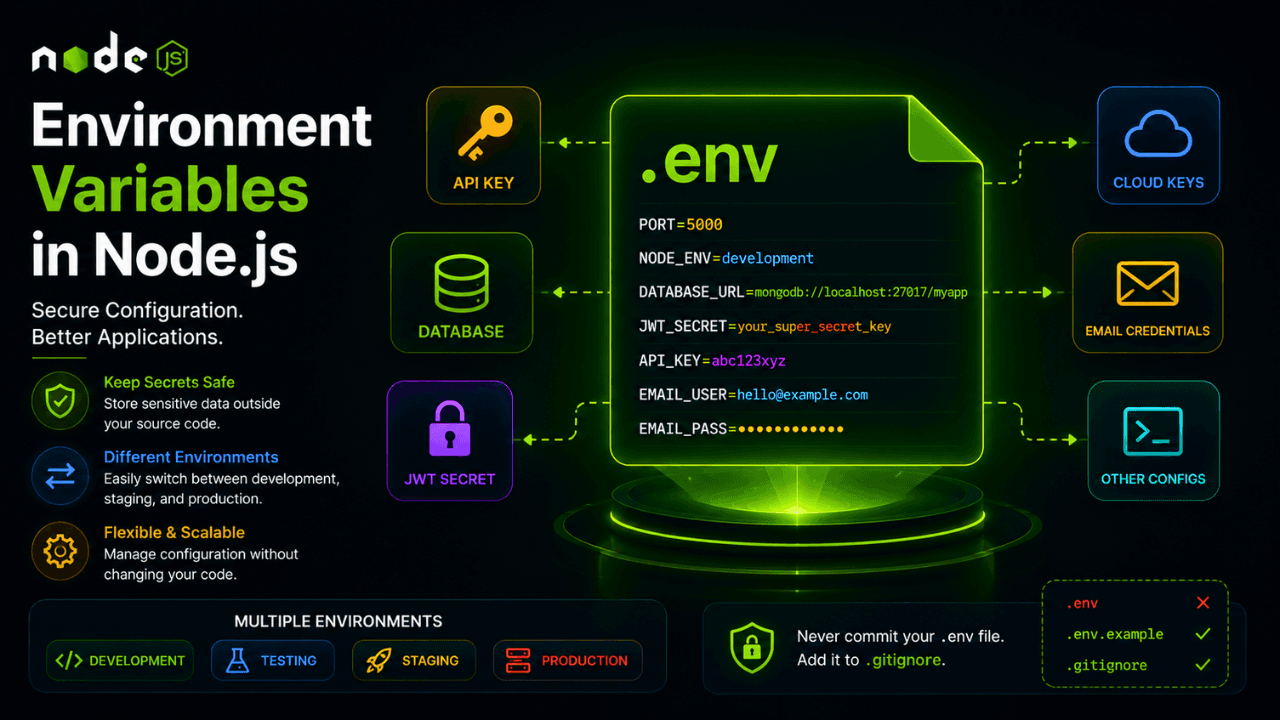Click the shield checkmark icon beside Keep Secrets Safe

[61, 401]
